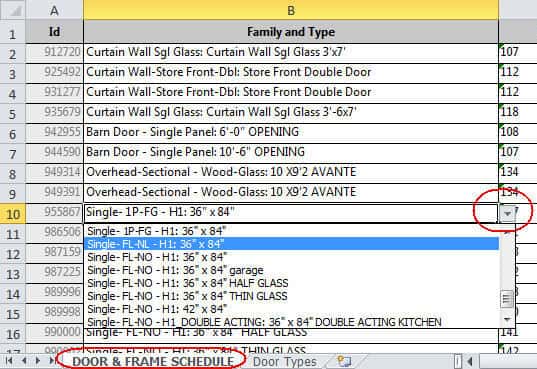This screenshot has height=369, width=537.
Task: Click the horizontal scrollbar left arrow
Action: pos(471,361)
